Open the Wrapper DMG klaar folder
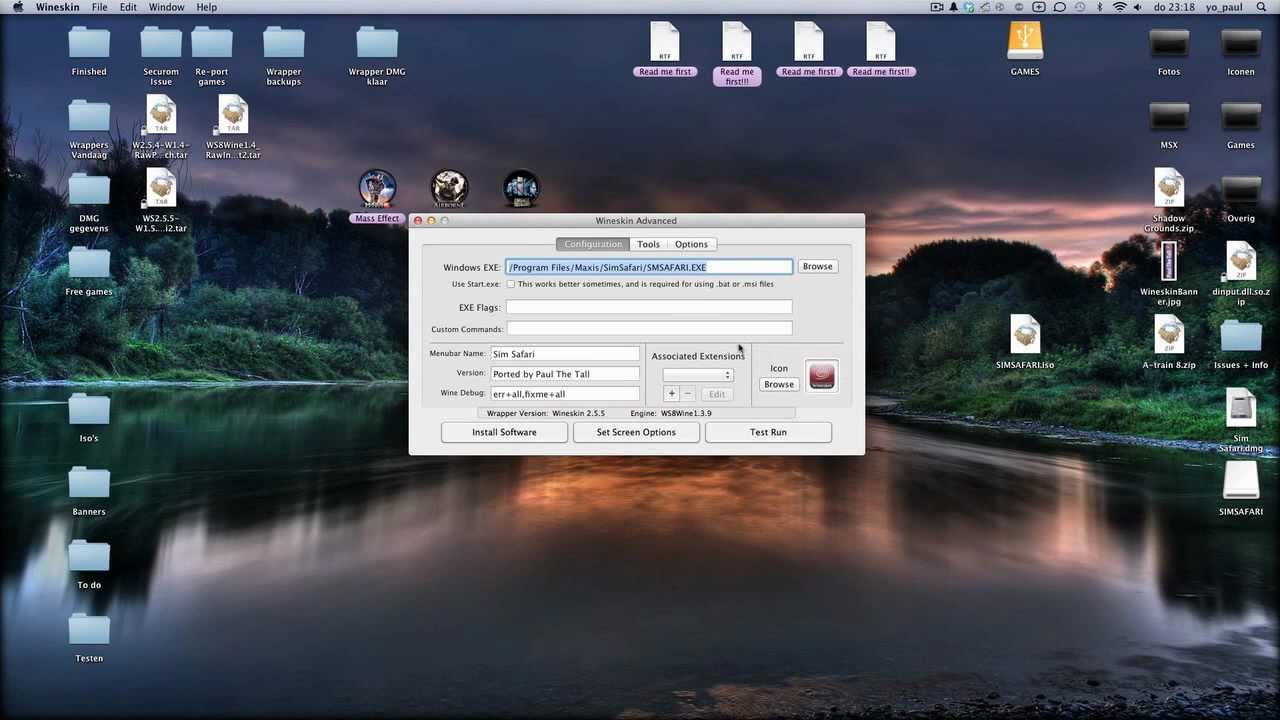Viewport: 1280px width, 720px height. coord(377,43)
